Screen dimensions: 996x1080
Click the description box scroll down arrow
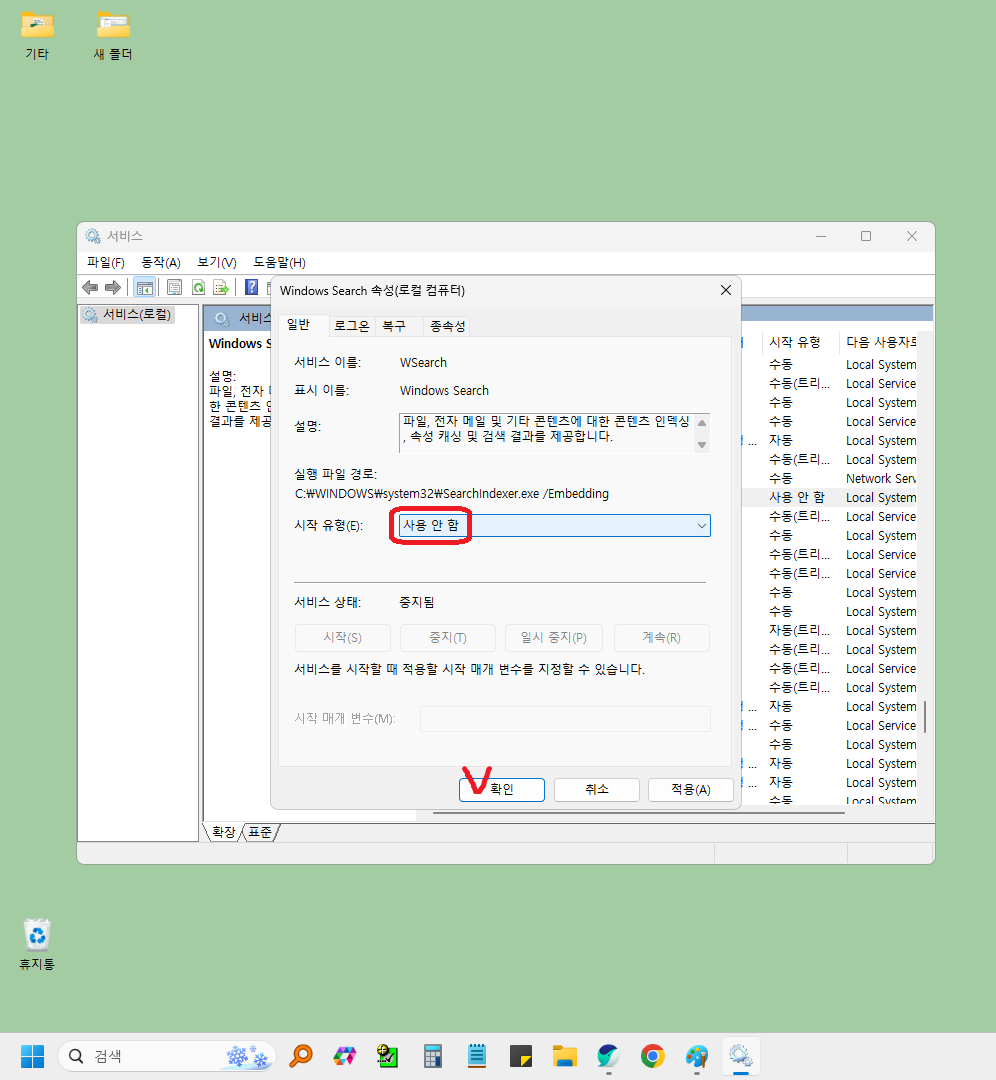(x=702, y=444)
